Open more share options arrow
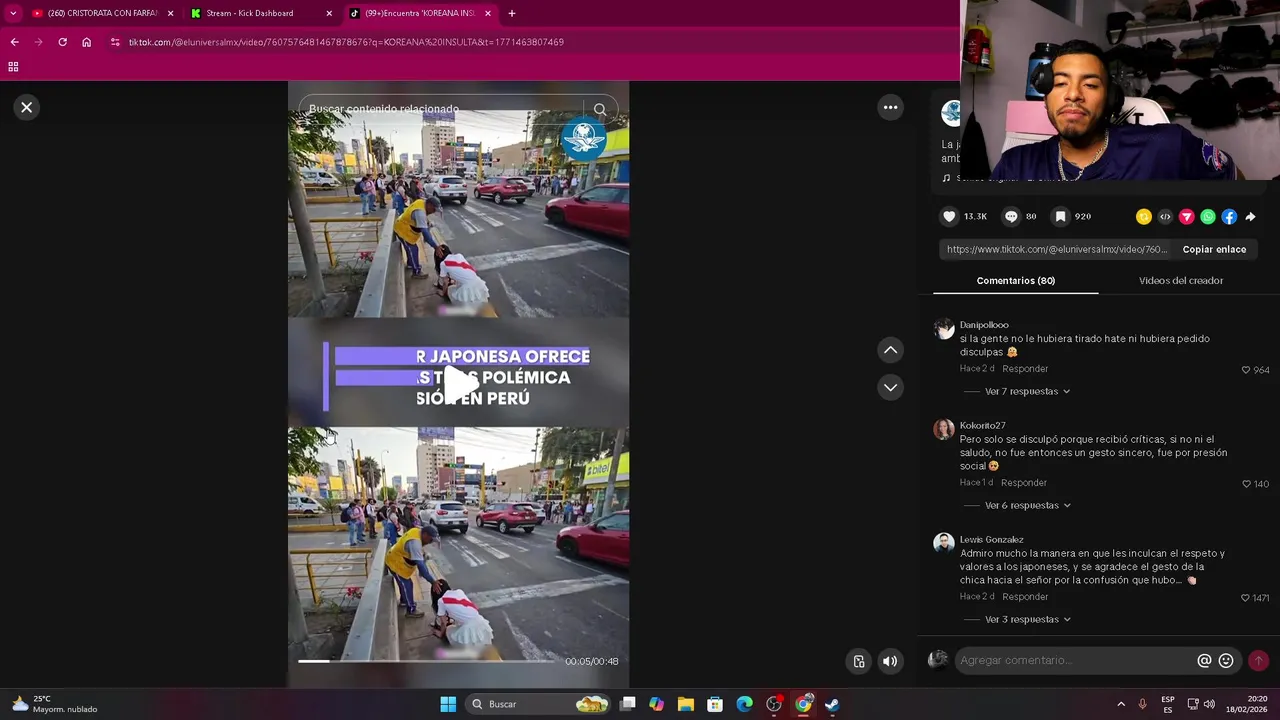This screenshot has height=720, width=1280. [x=1250, y=217]
